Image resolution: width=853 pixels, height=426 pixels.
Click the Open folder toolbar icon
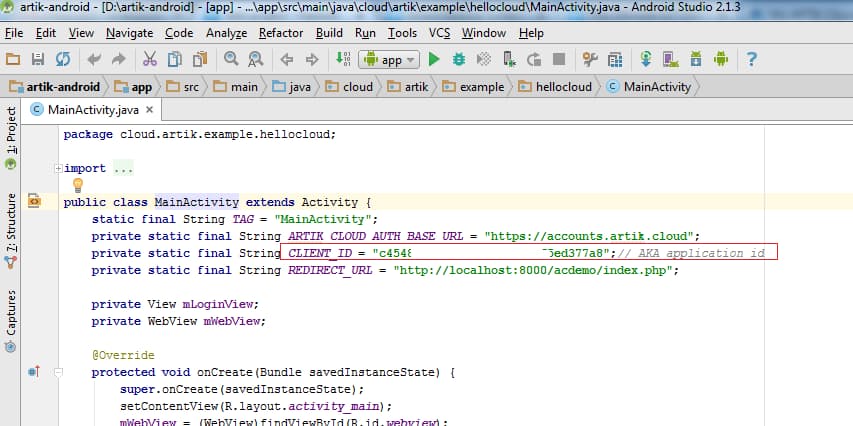pos(13,59)
